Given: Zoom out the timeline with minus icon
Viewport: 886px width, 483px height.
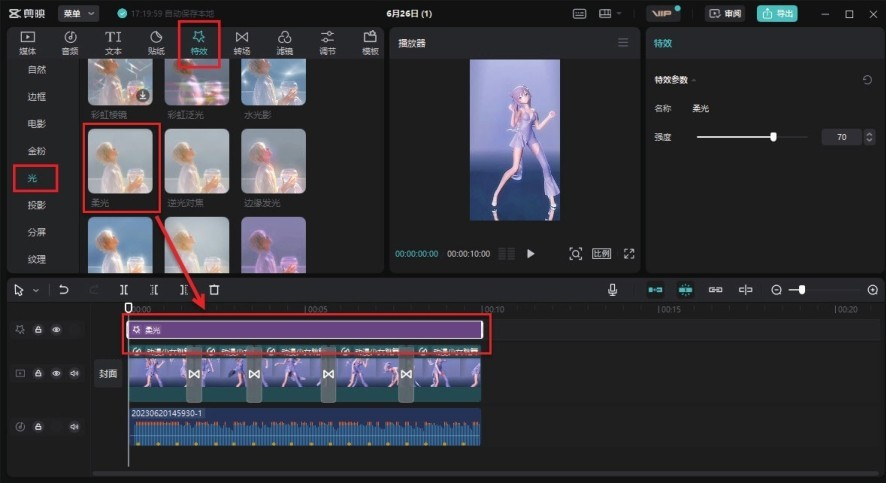Looking at the screenshot, I should [776, 290].
